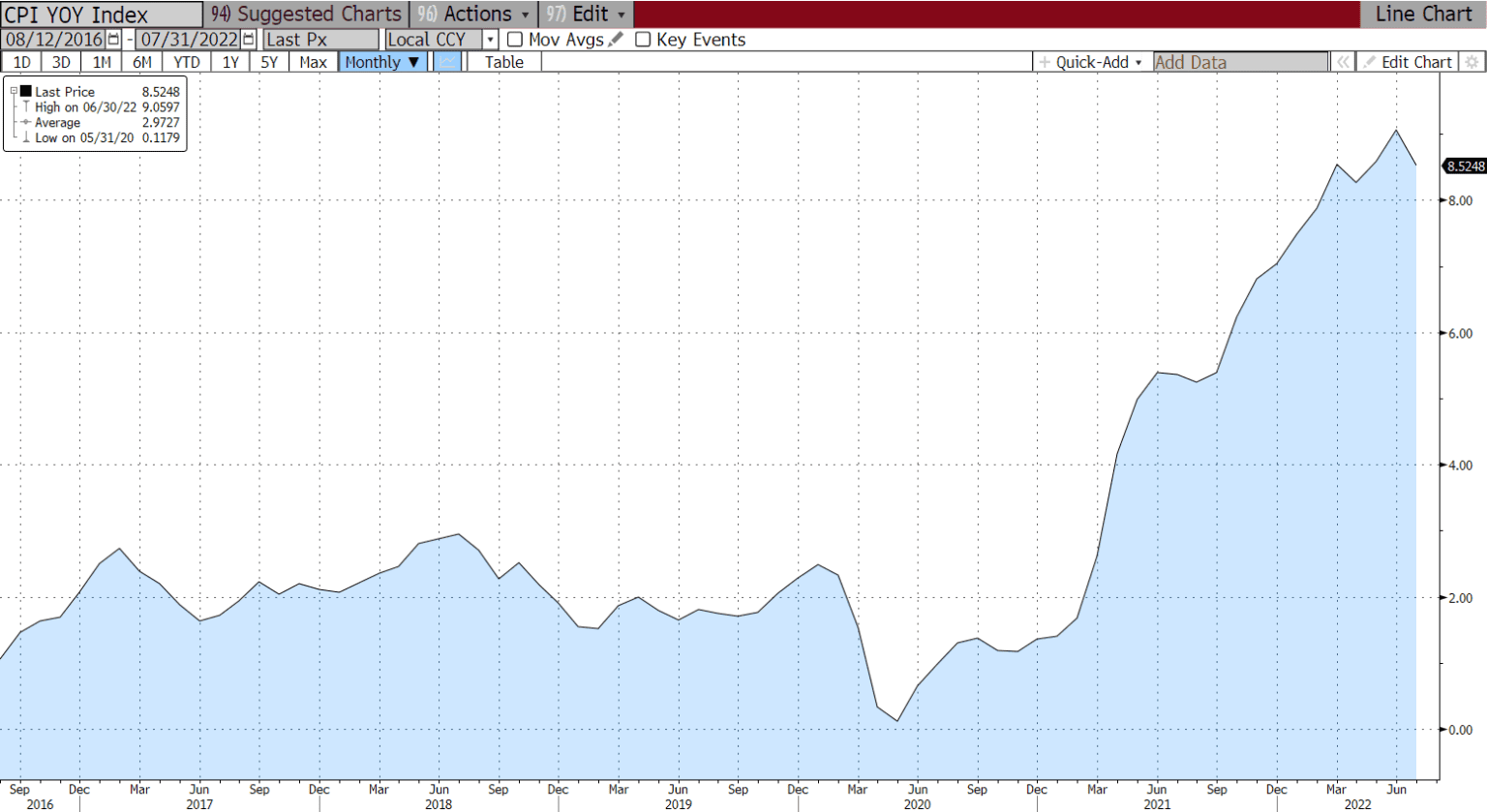Open the start date calendar picker
Viewport: 1487px width, 812px height.
(x=114, y=40)
